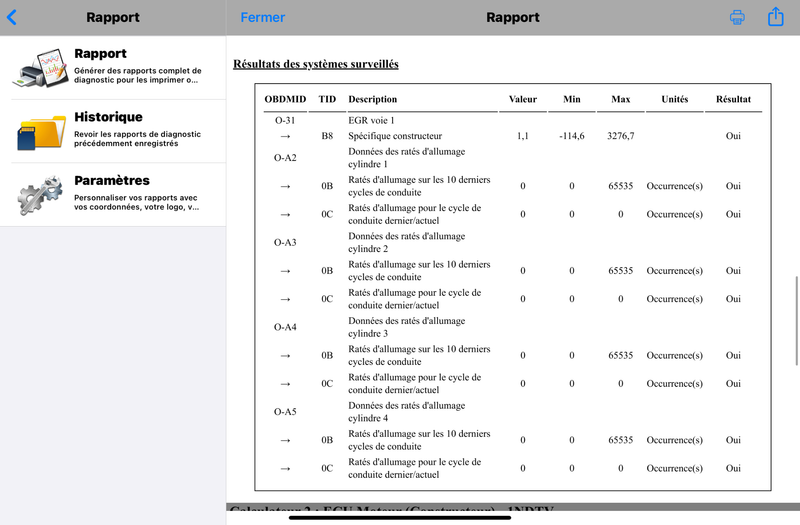Open the print icon in header
The height and width of the screenshot is (525, 800).
pos(737,17)
